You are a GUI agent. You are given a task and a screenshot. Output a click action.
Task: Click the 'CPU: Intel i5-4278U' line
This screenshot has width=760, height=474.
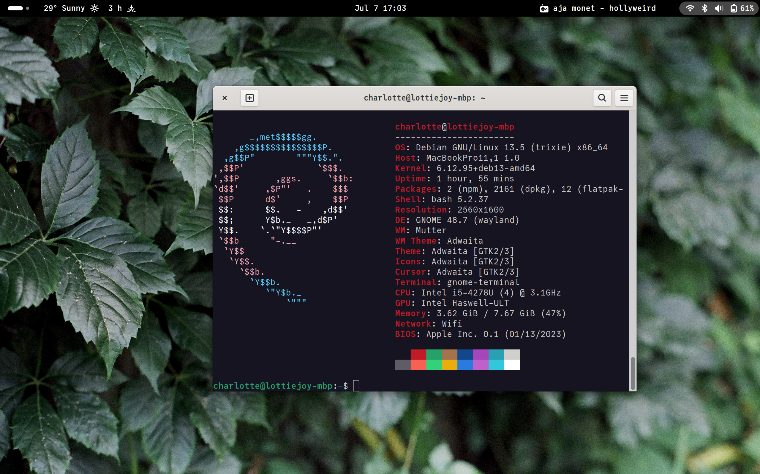tap(478, 293)
